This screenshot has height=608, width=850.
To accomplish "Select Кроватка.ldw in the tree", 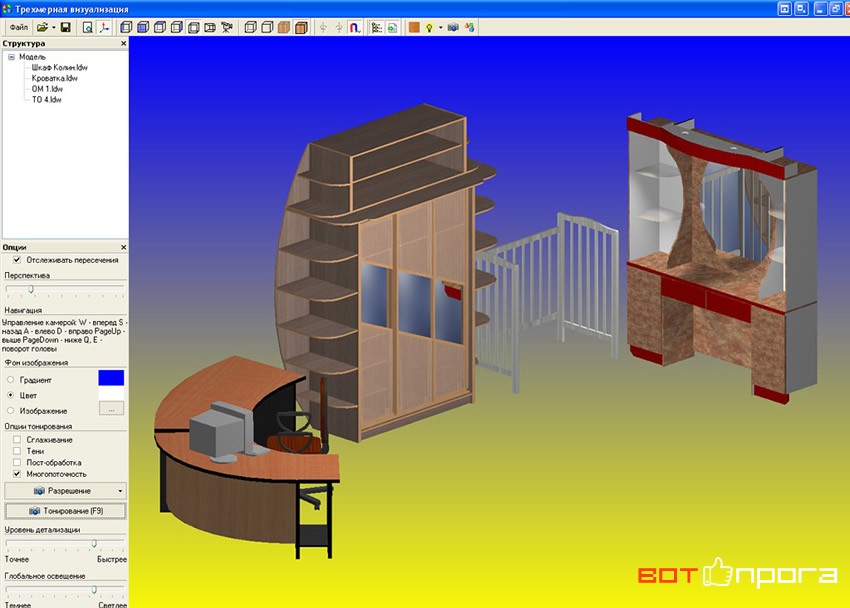I will point(54,78).
